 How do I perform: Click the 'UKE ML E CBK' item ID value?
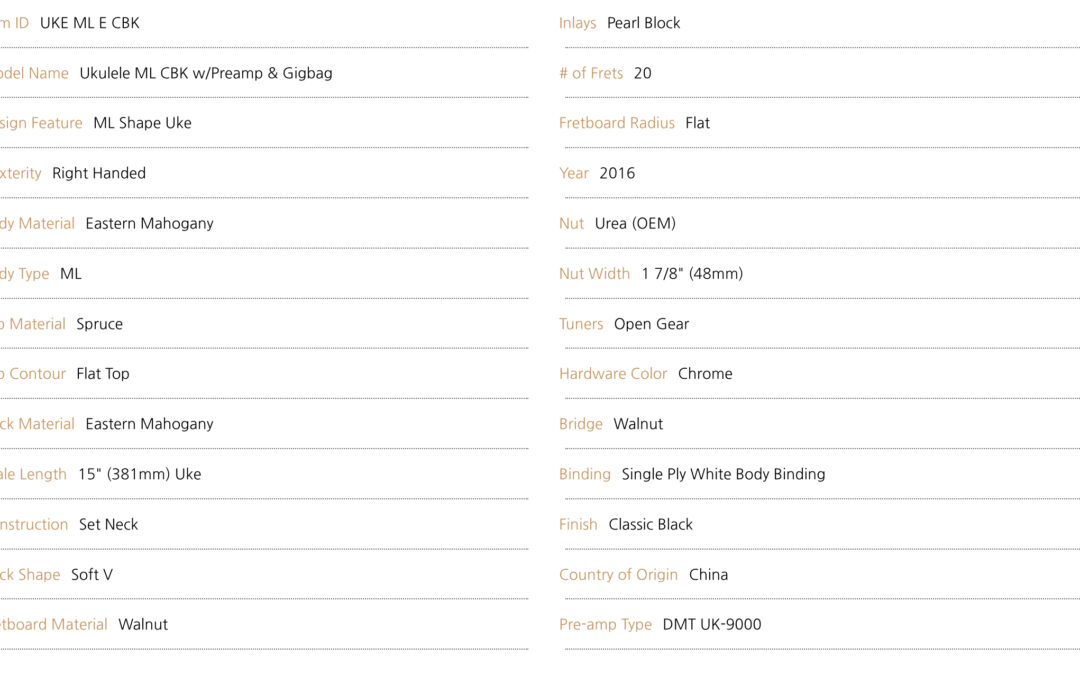point(90,23)
